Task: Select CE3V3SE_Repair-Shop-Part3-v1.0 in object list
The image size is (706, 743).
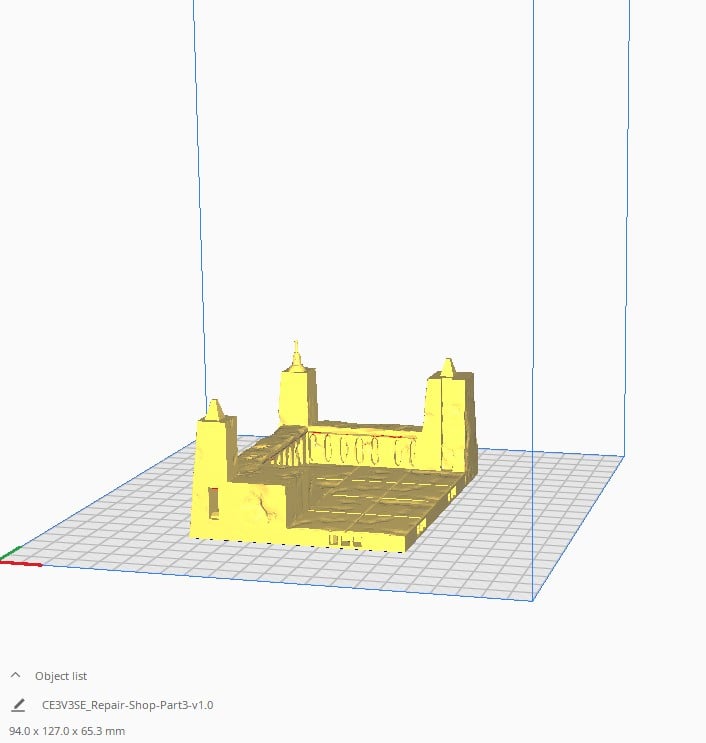Action: point(127,705)
